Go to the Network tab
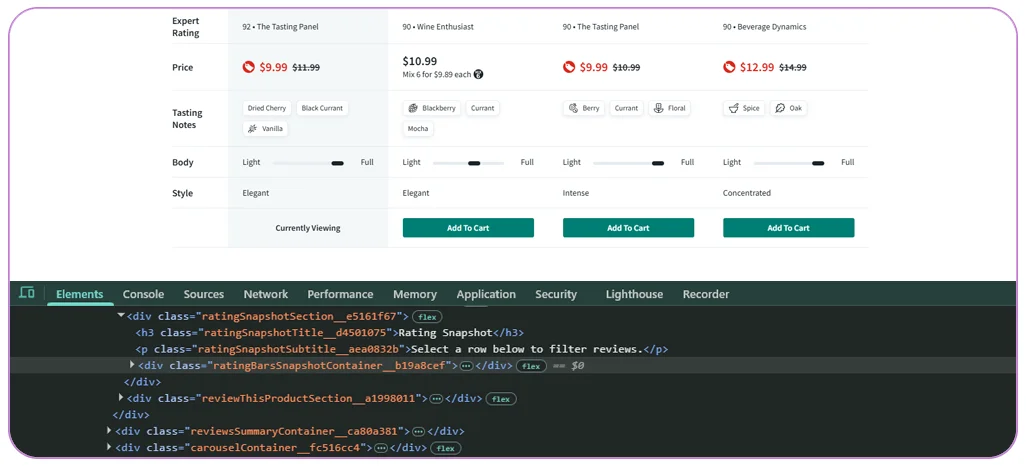The image size is (1026, 466). coord(266,294)
